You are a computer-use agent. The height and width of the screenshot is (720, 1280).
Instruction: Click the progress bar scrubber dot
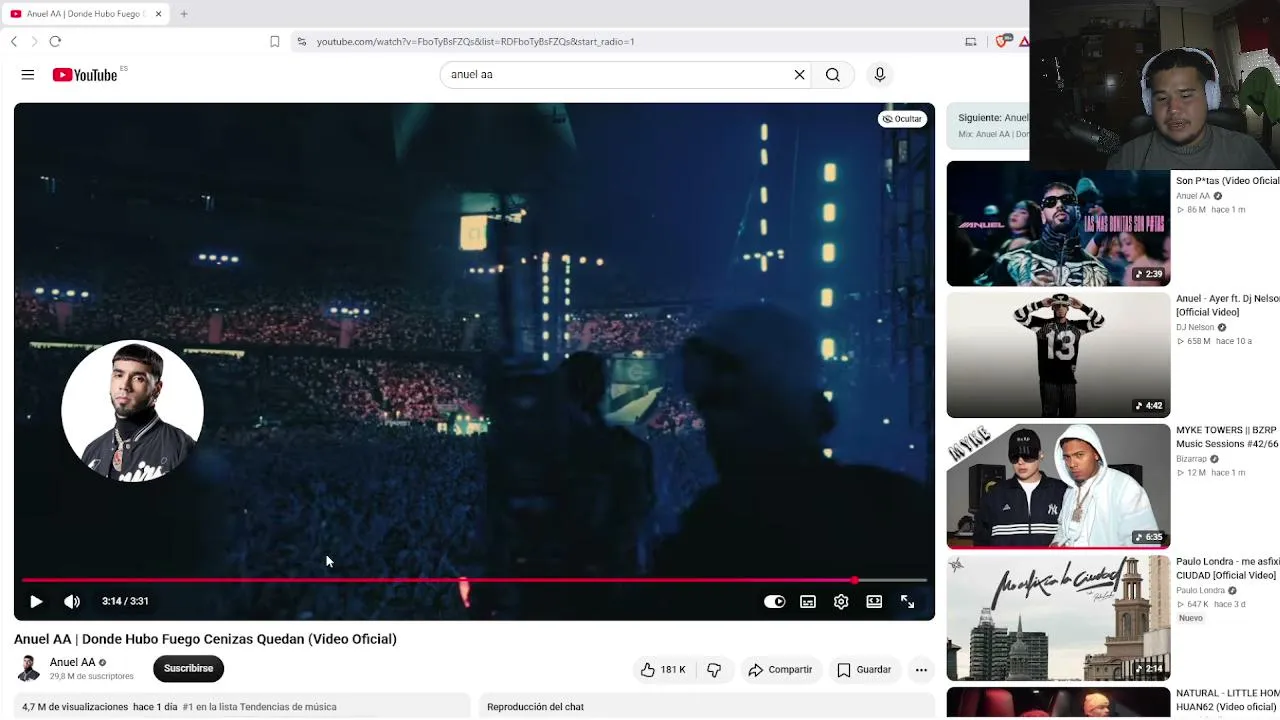pos(854,580)
